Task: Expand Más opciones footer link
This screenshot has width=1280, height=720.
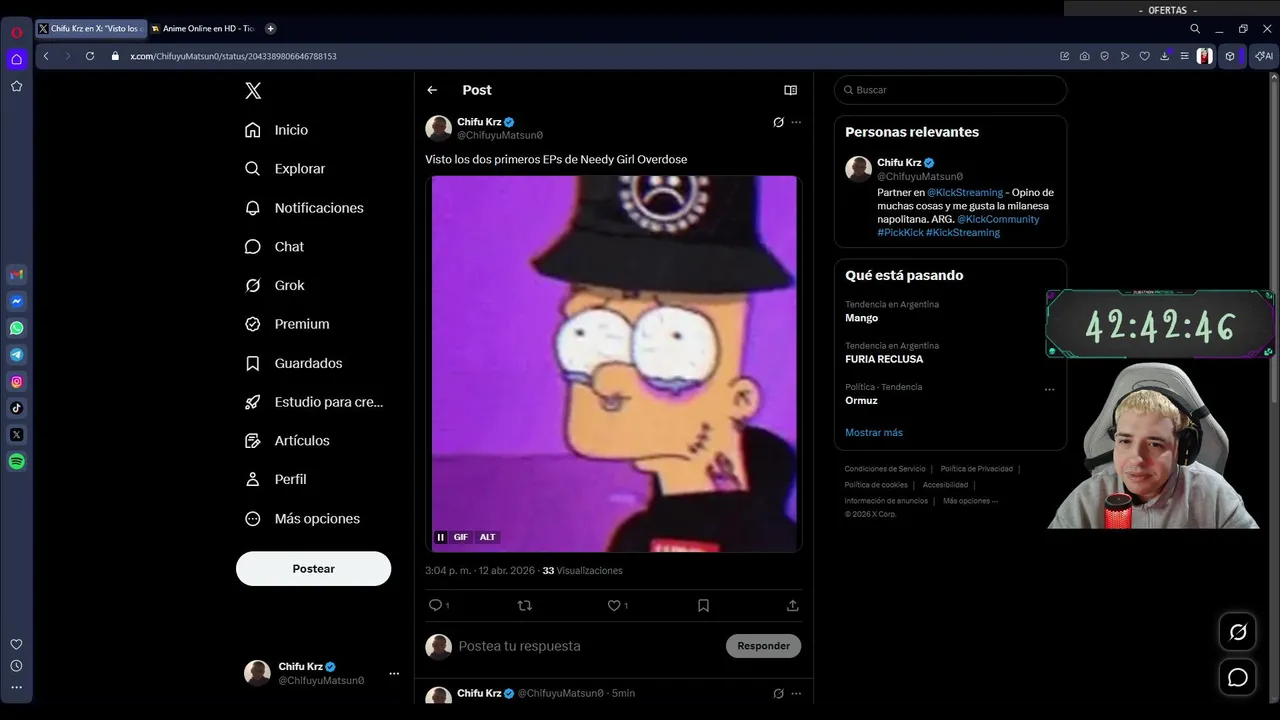Action: (970, 501)
